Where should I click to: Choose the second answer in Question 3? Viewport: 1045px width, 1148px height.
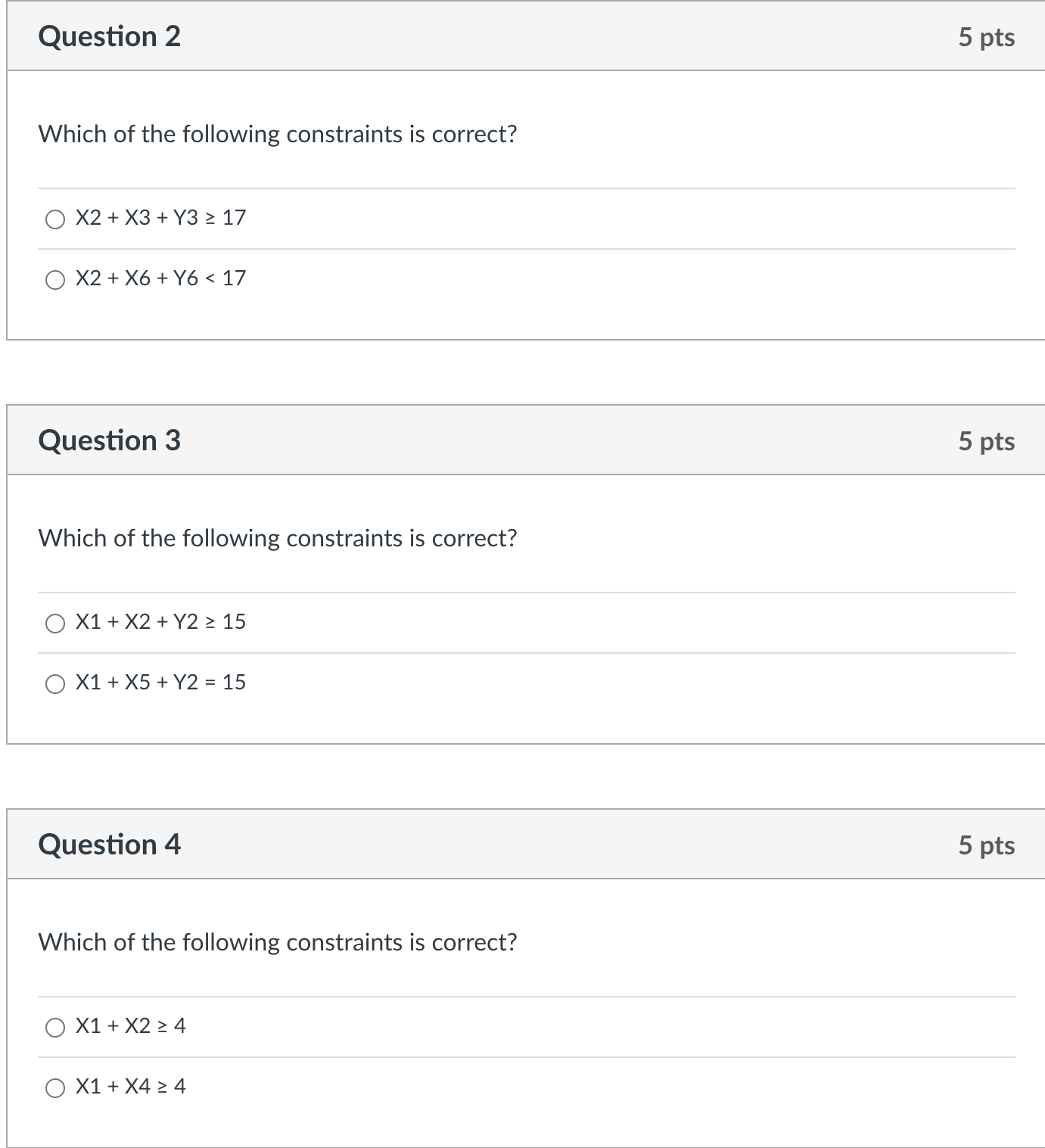pyautogui.click(x=55, y=683)
